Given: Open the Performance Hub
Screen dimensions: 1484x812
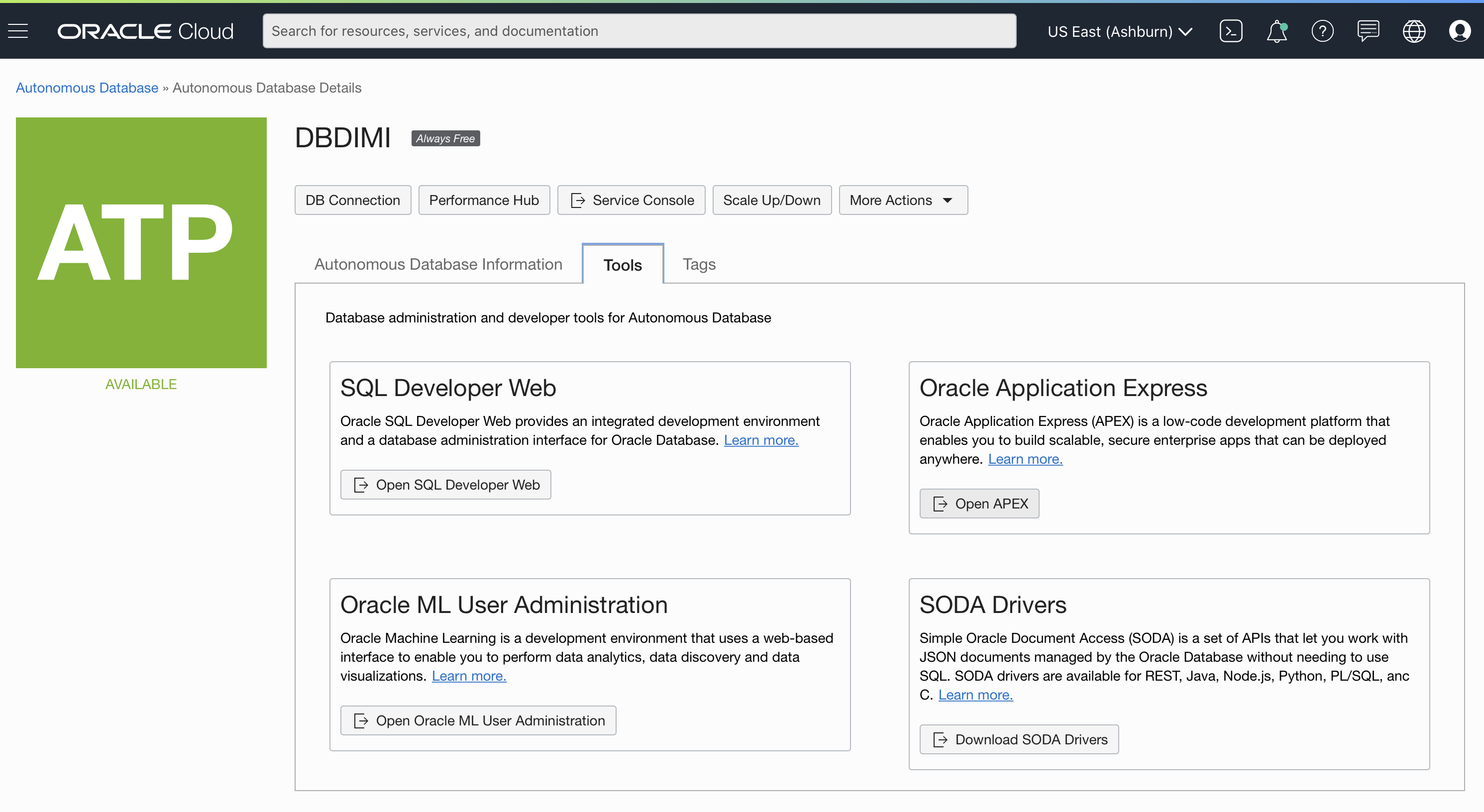Looking at the screenshot, I should coord(484,200).
